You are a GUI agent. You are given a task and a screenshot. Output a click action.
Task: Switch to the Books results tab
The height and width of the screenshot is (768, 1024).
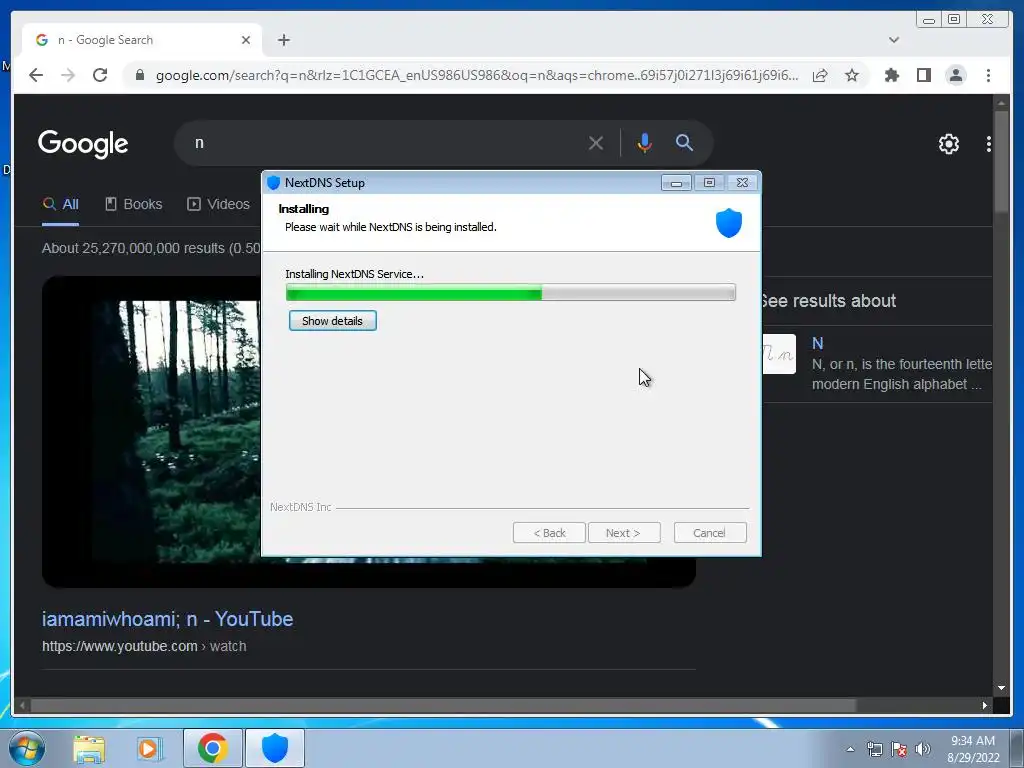(134, 204)
